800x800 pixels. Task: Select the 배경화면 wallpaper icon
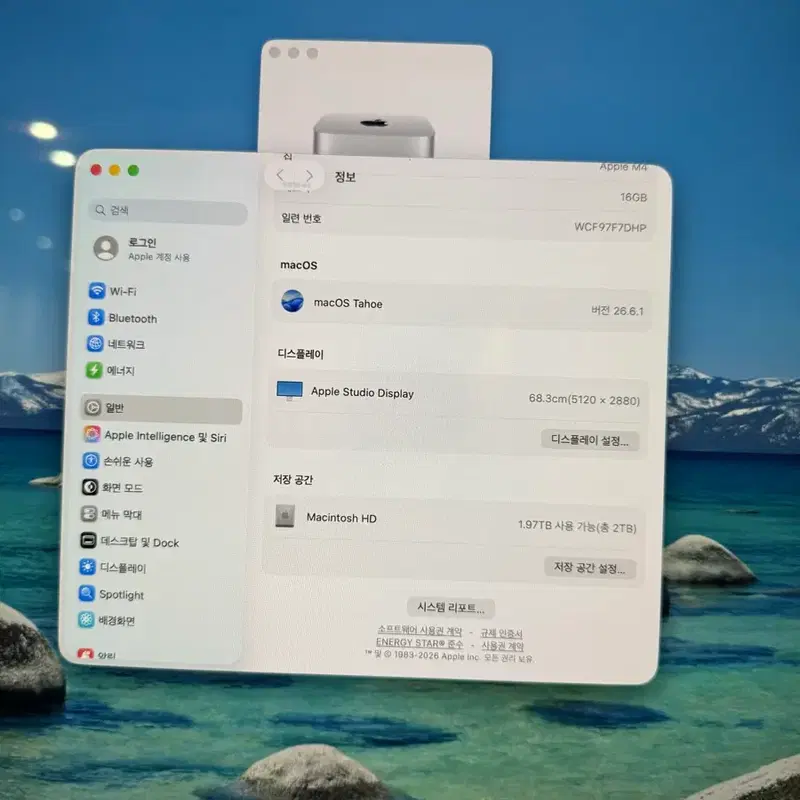[86, 620]
